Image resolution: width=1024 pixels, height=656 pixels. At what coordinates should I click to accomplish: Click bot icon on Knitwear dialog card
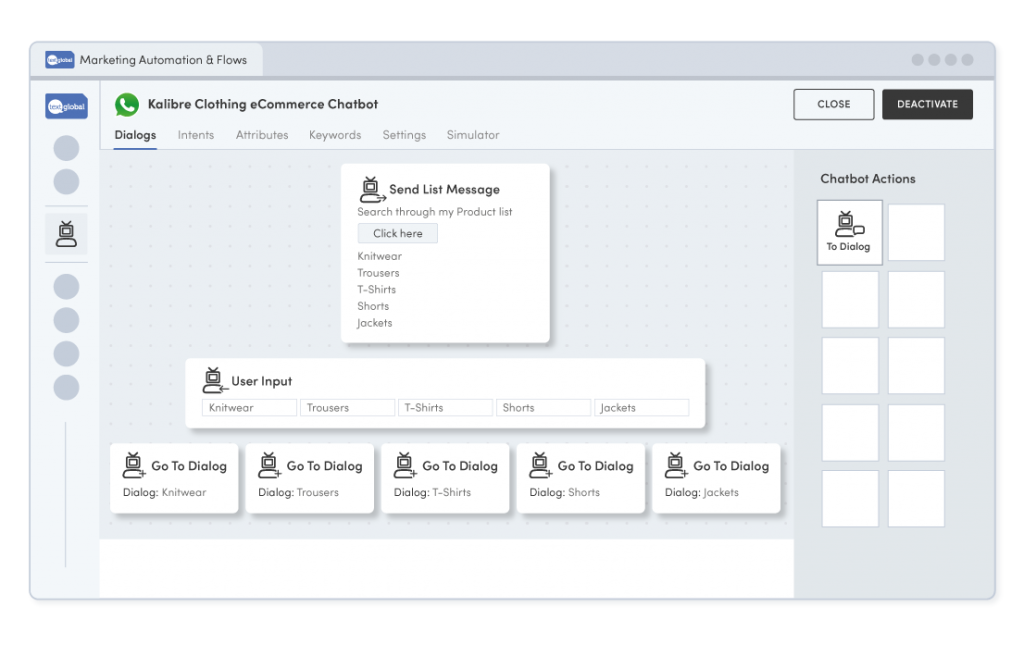(x=134, y=465)
